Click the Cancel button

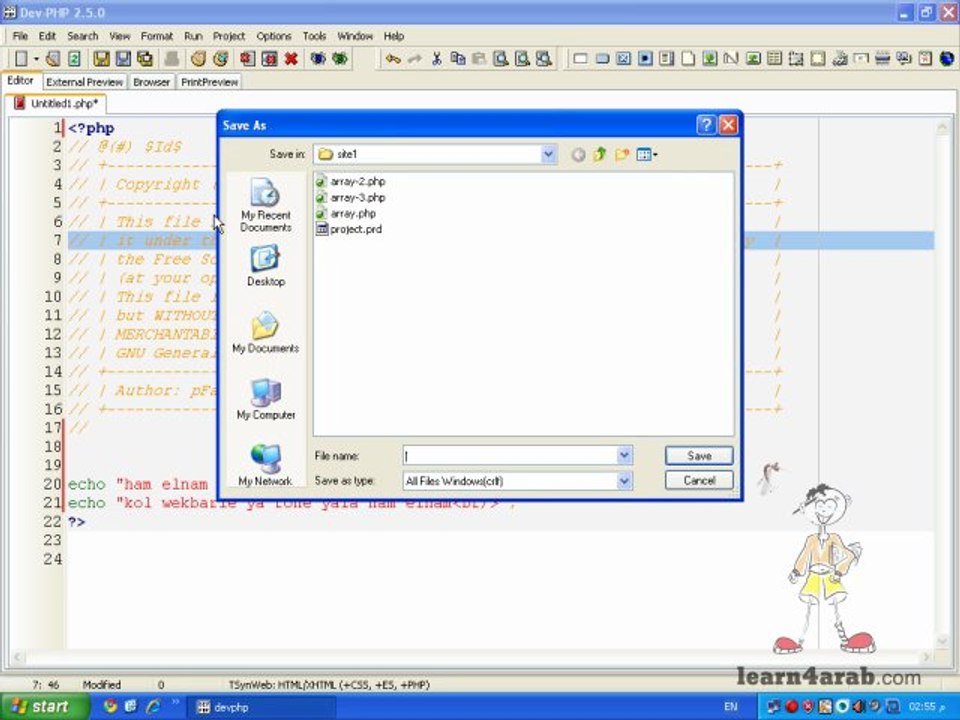tap(699, 481)
